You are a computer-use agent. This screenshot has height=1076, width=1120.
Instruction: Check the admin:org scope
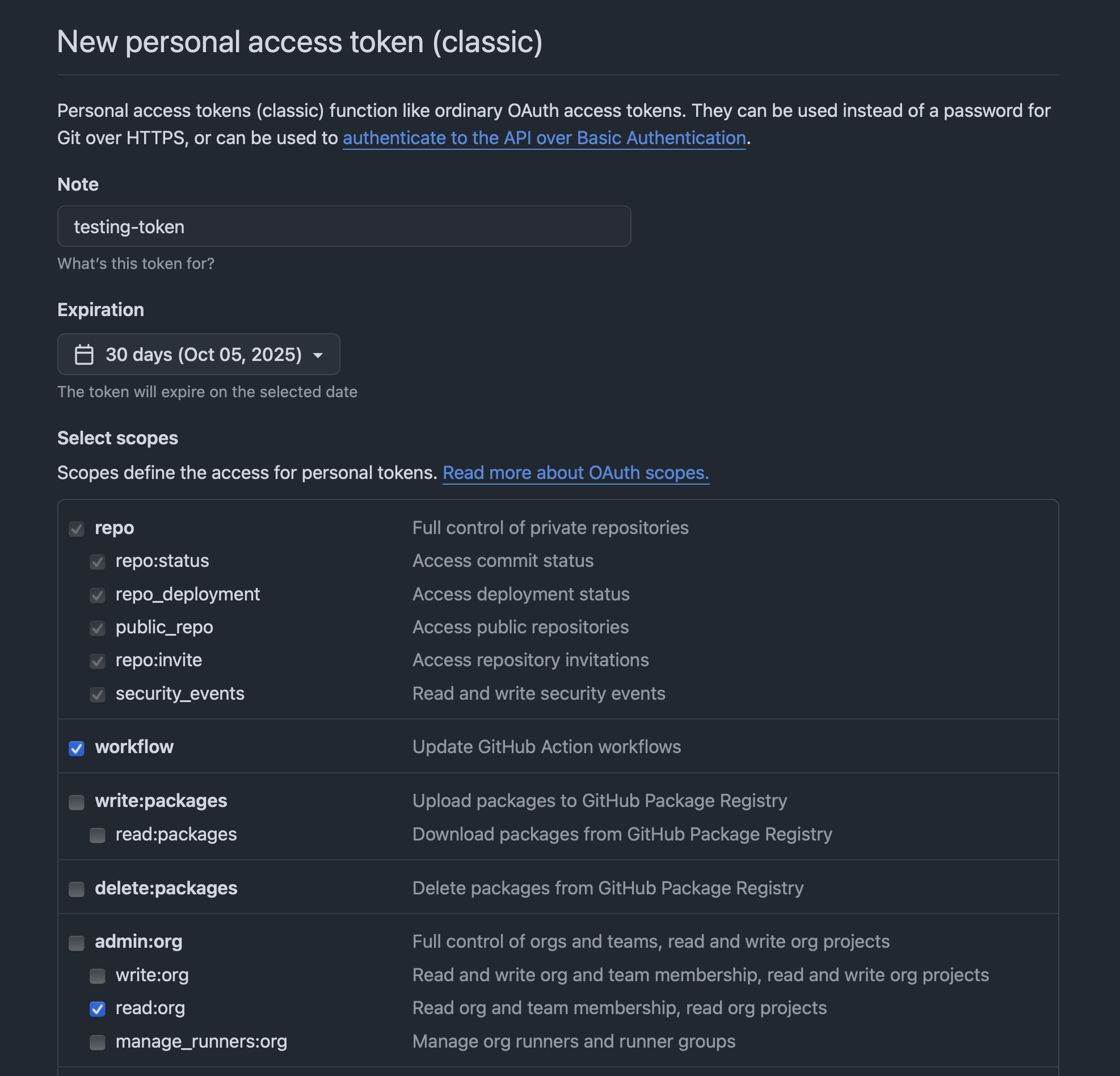(76, 943)
